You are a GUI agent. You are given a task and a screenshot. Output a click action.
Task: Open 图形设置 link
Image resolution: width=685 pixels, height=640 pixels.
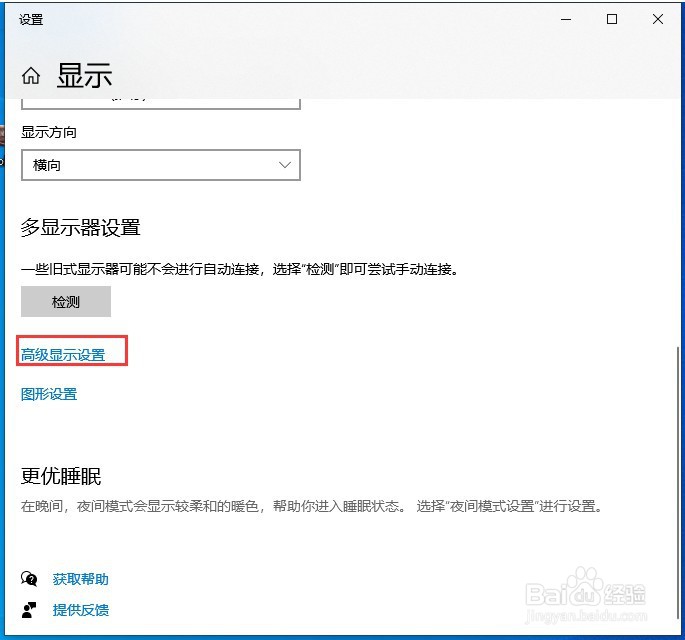[x=49, y=394]
